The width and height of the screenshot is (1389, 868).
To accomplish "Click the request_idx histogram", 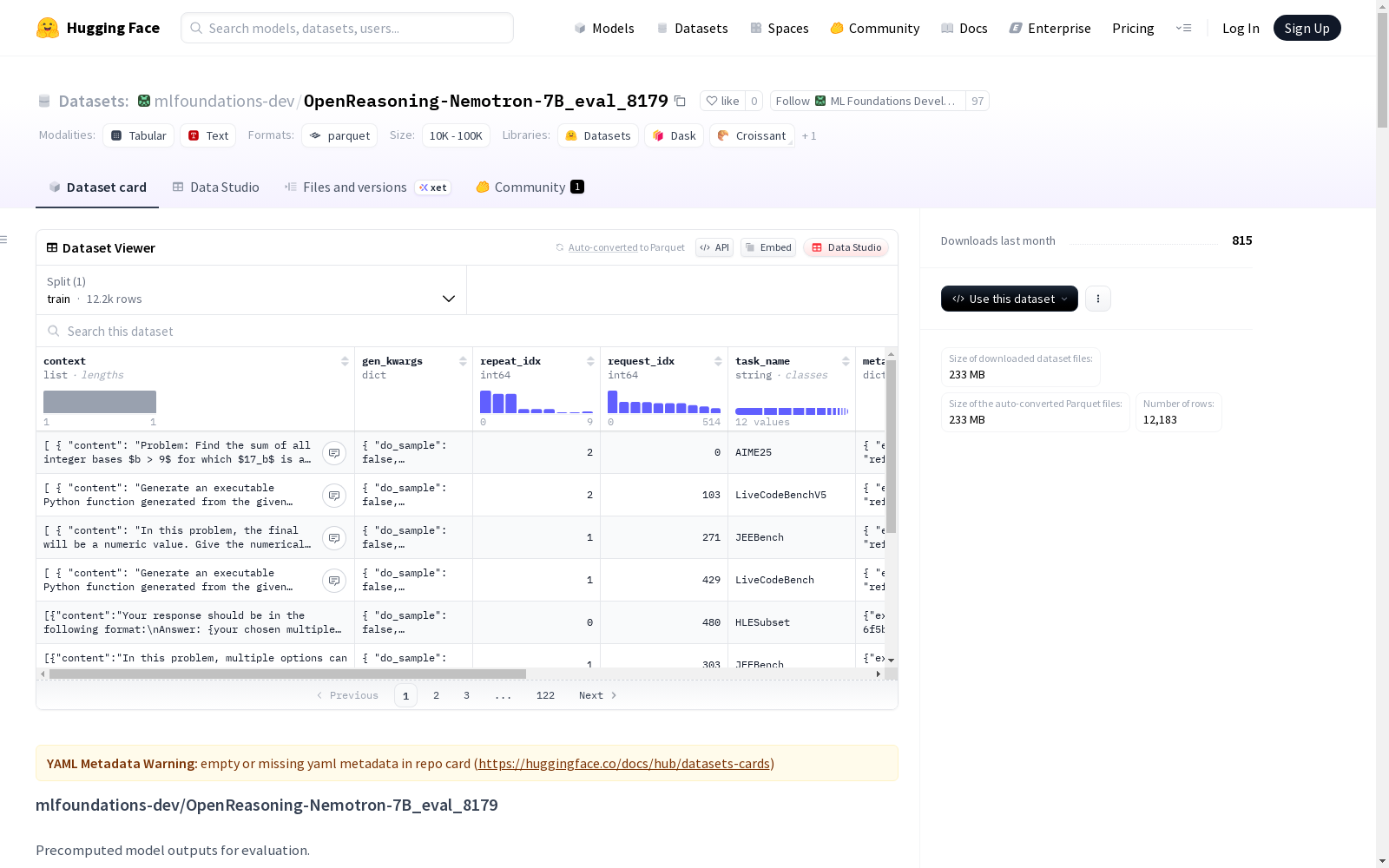I will [664, 402].
